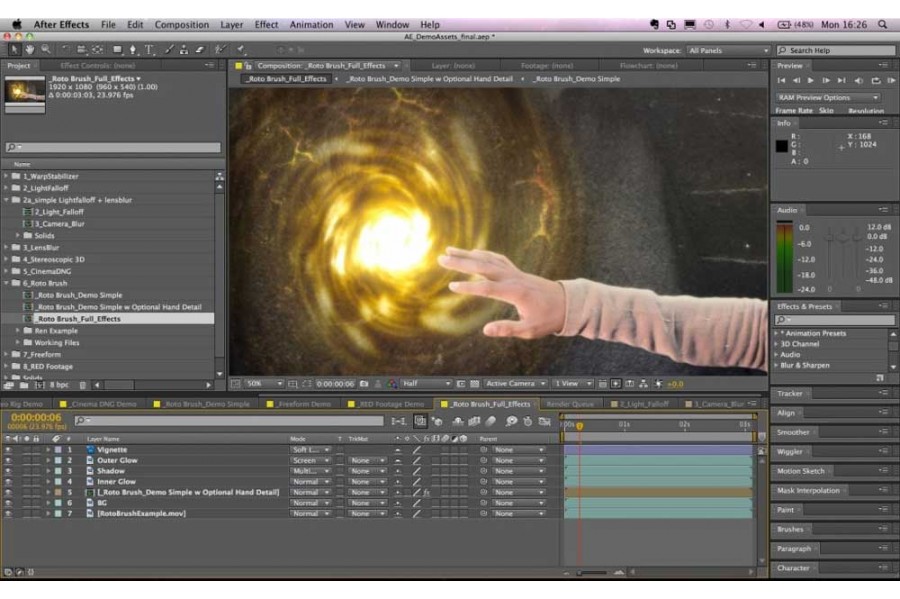Toggle fx switch on layer 5
This screenshot has height=599, width=900.
426,492
